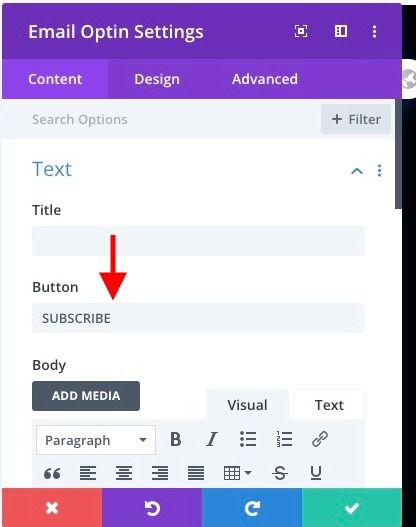Underline the selected body text
Viewport: 416px width, 527px height.
[x=316, y=473]
